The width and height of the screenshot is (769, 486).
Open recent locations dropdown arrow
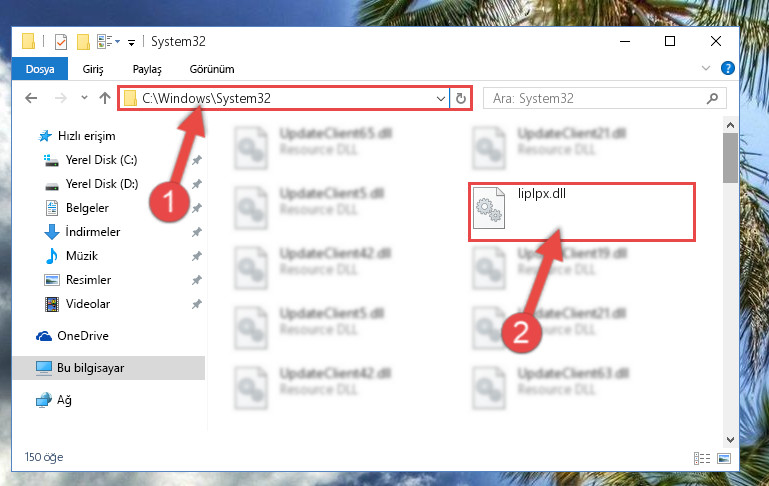(84, 98)
